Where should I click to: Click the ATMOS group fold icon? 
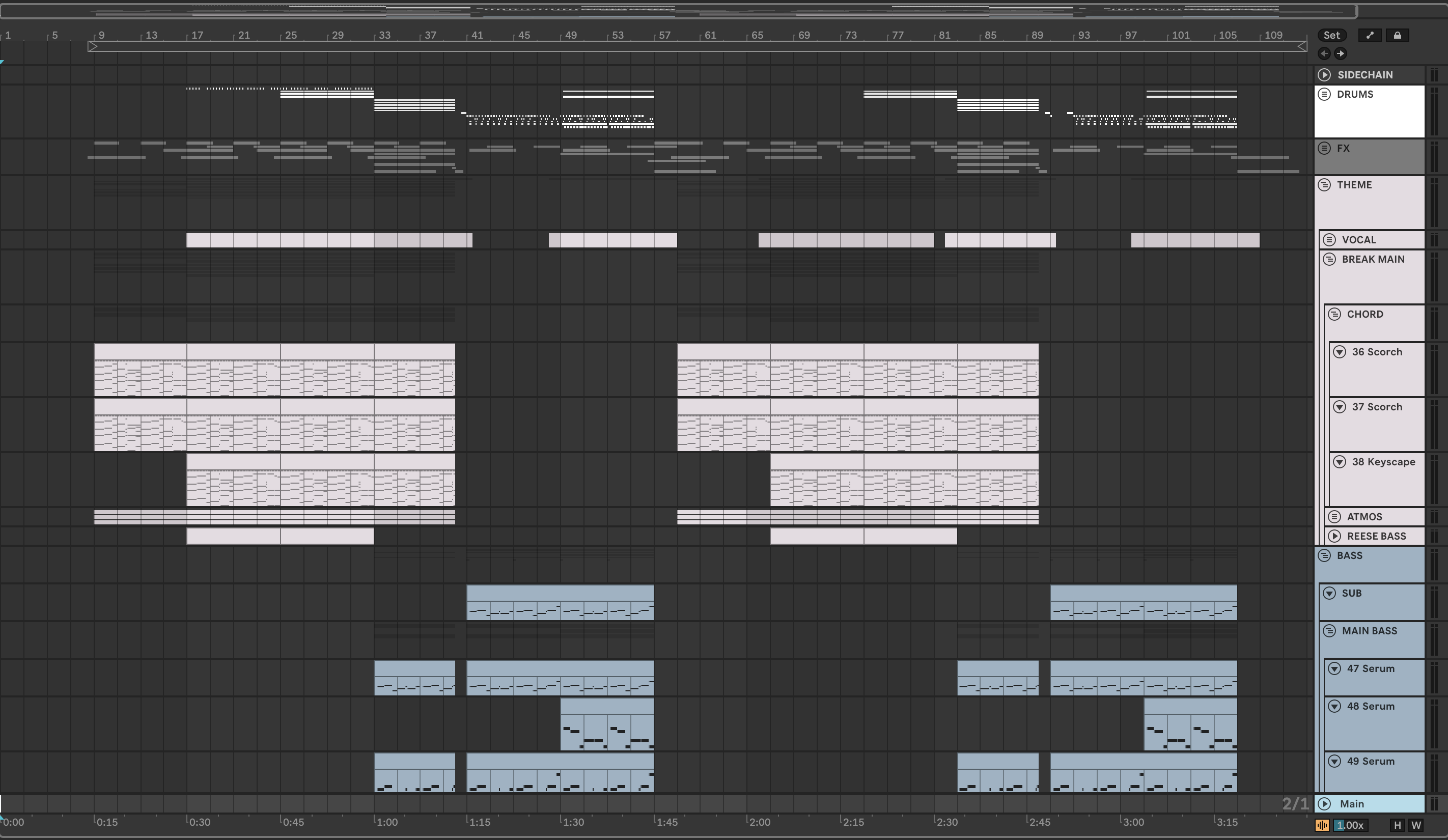click(x=1335, y=517)
